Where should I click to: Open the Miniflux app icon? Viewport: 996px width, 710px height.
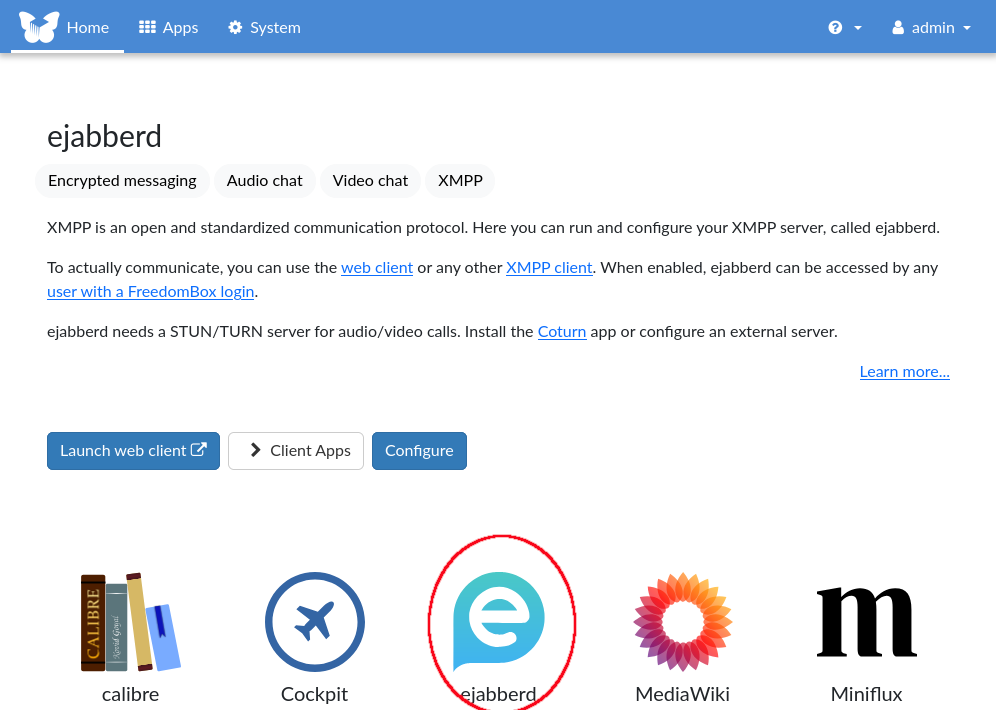(866, 622)
